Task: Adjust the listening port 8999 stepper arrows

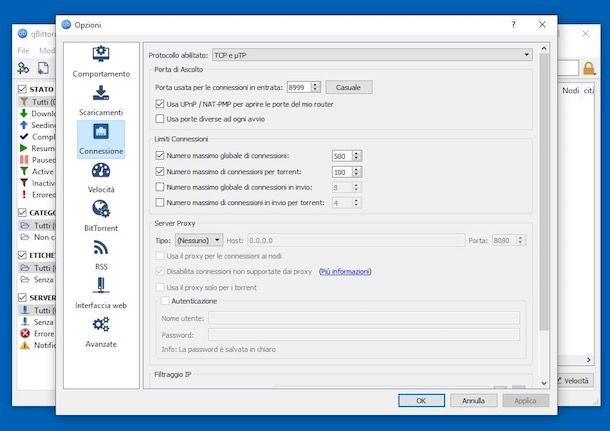Action: [316, 87]
